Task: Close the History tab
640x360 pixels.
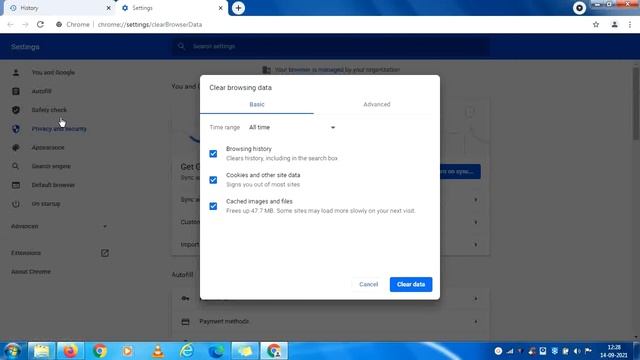Action: click(x=109, y=8)
